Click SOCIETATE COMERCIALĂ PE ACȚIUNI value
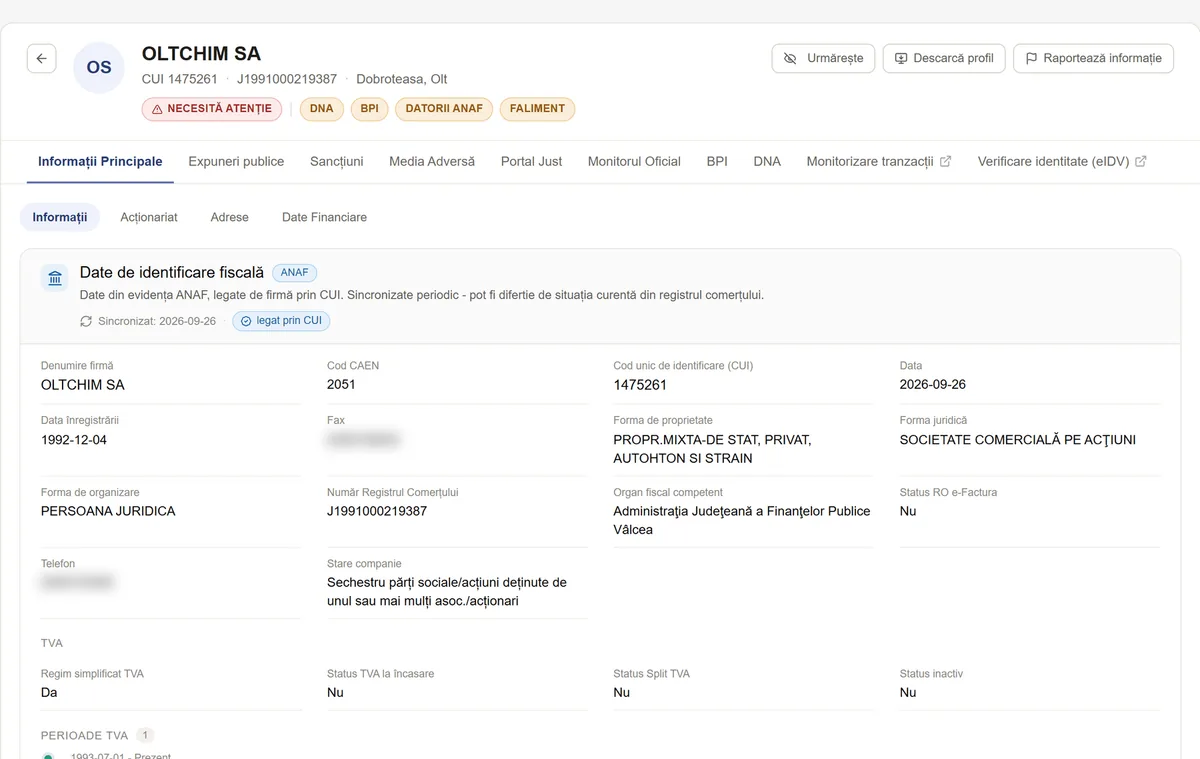This screenshot has width=1200, height=759. [x=1018, y=440]
